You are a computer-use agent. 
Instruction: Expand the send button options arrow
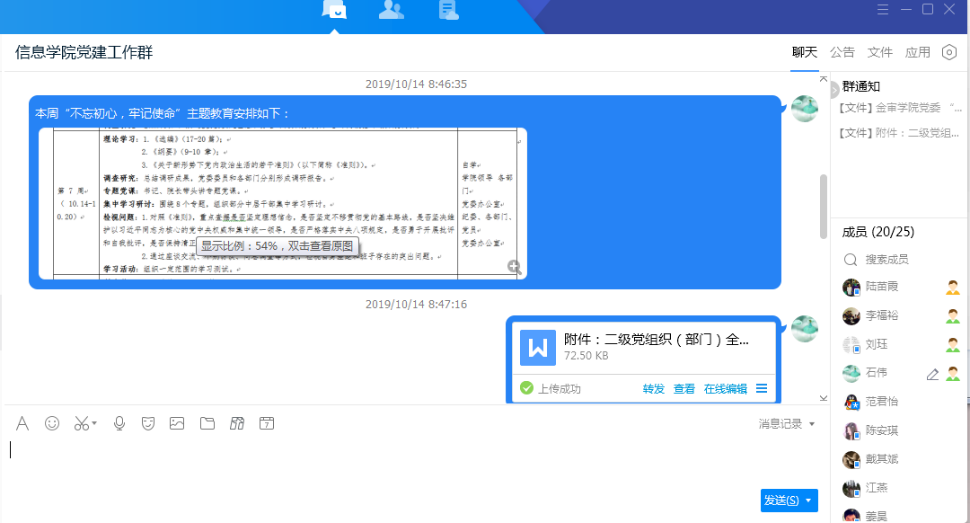(x=808, y=500)
